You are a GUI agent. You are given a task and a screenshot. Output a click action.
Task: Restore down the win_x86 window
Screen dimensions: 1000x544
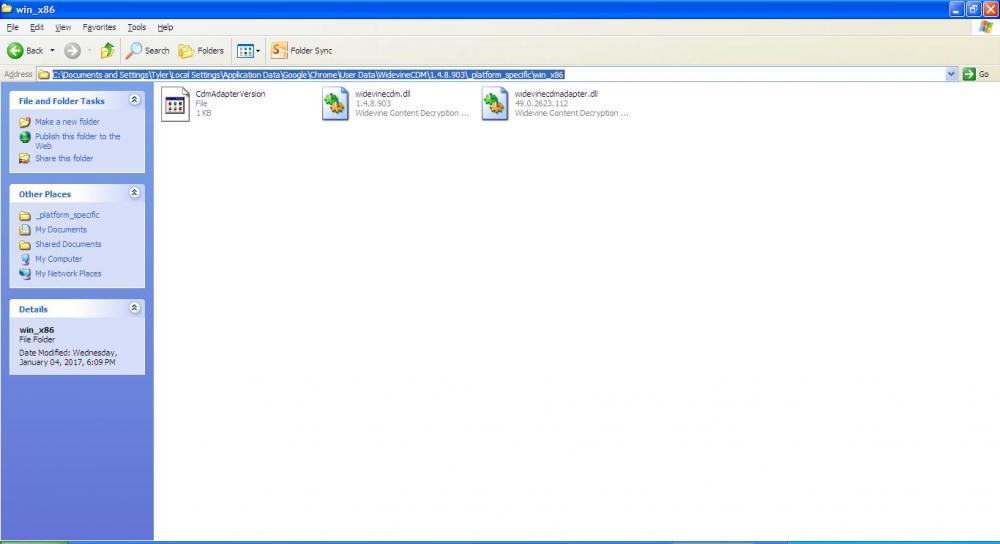[x=973, y=9]
